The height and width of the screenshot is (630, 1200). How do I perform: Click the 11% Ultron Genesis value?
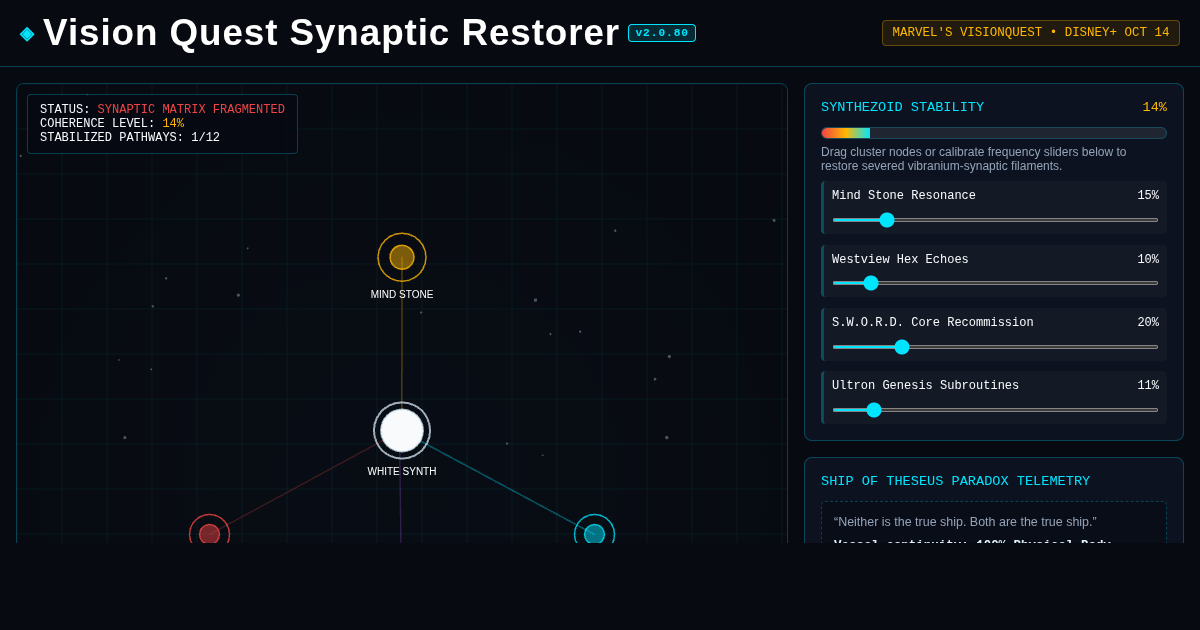[1148, 386]
